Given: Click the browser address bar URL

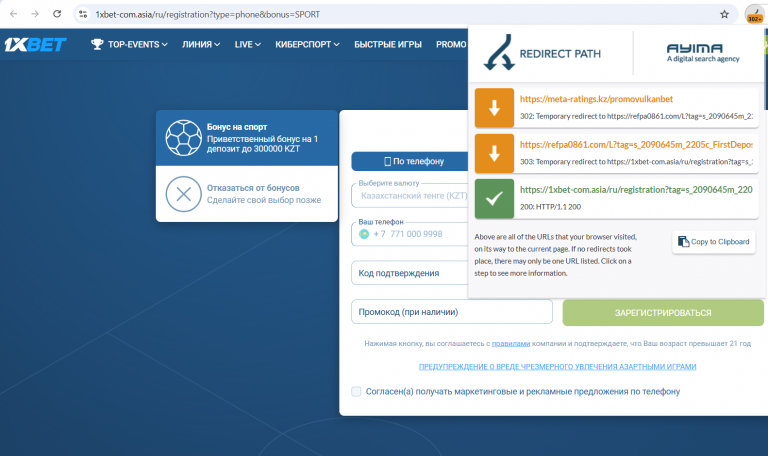Looking at the screenshot, I should (208, 14).
